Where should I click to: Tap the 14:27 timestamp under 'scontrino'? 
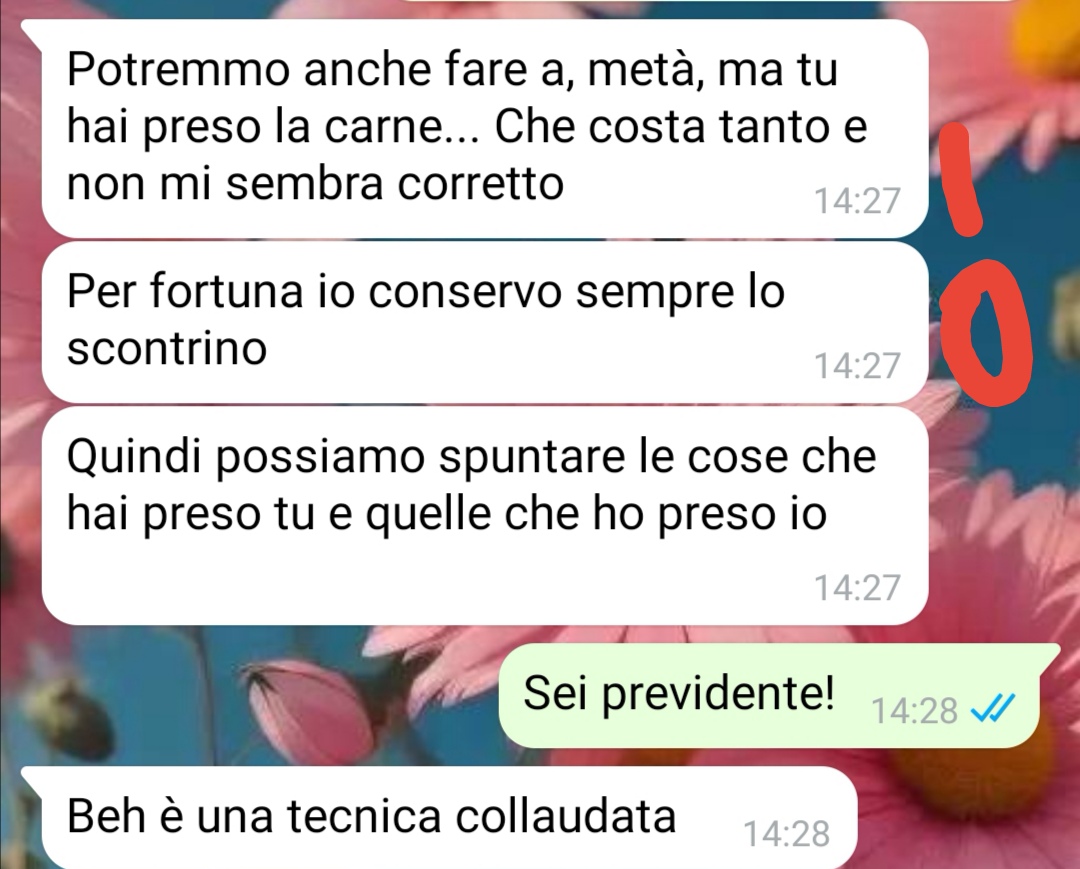tap(858, 366)
